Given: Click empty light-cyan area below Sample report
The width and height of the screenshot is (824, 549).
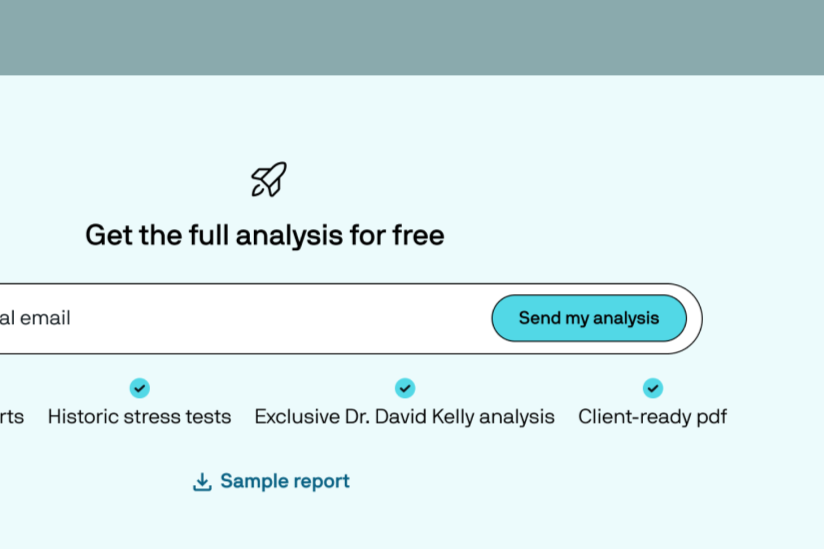Looking at the screenshot, I should (412, 523).
